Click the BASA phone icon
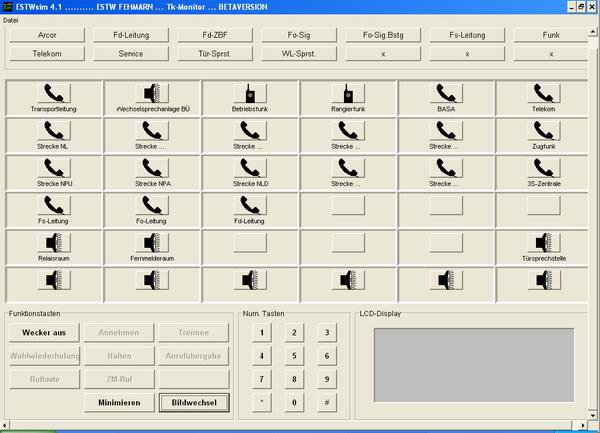600x433 pixels. (x=445, y=94)
